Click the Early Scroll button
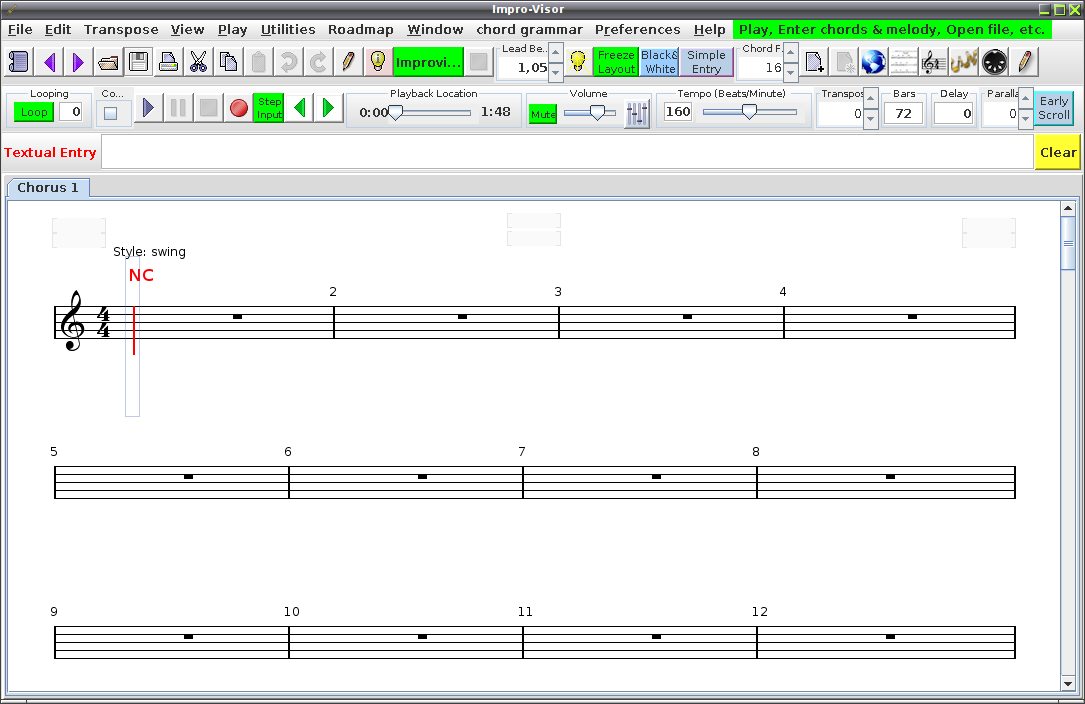This screenshot has width=1085, height=704. [1053, 108]
